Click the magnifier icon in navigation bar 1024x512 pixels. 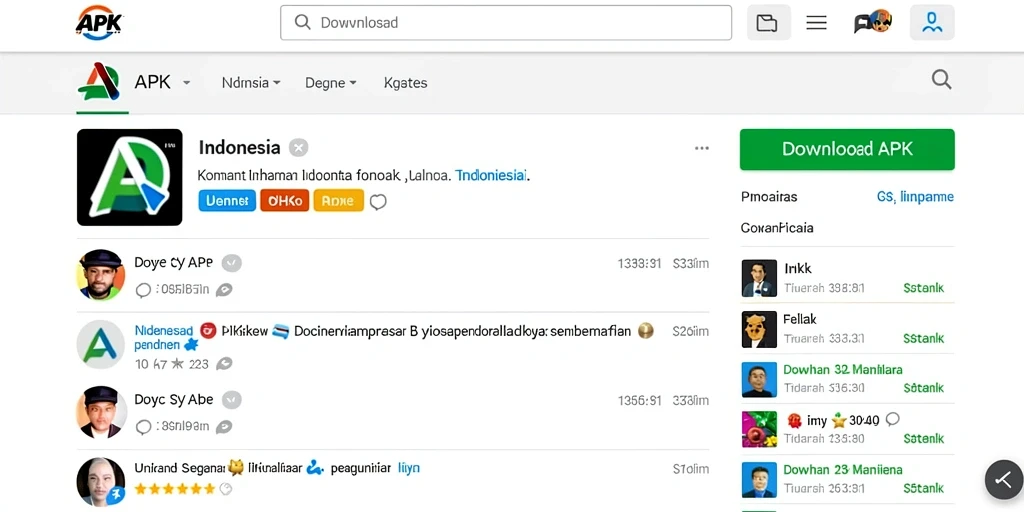tap(941, 80)
